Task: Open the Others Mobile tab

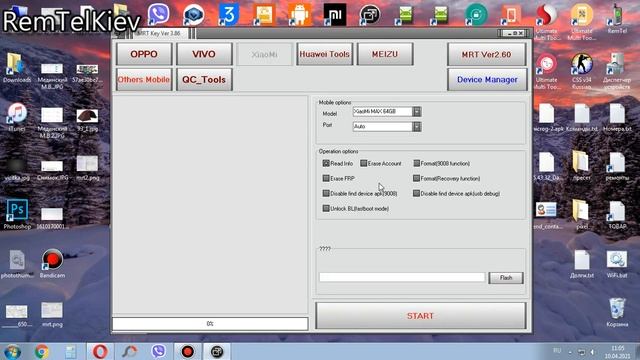Action: (144, 80)
